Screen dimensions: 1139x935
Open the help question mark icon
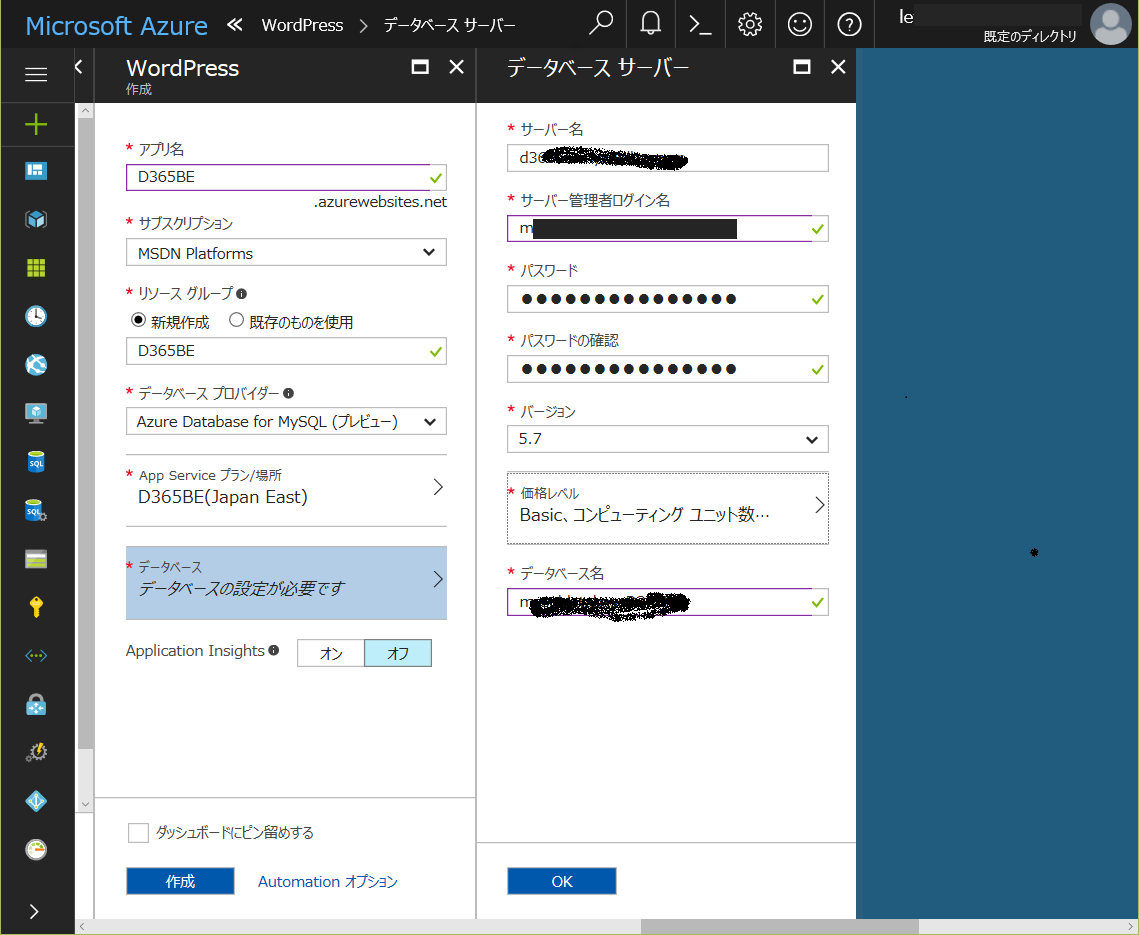849,25
